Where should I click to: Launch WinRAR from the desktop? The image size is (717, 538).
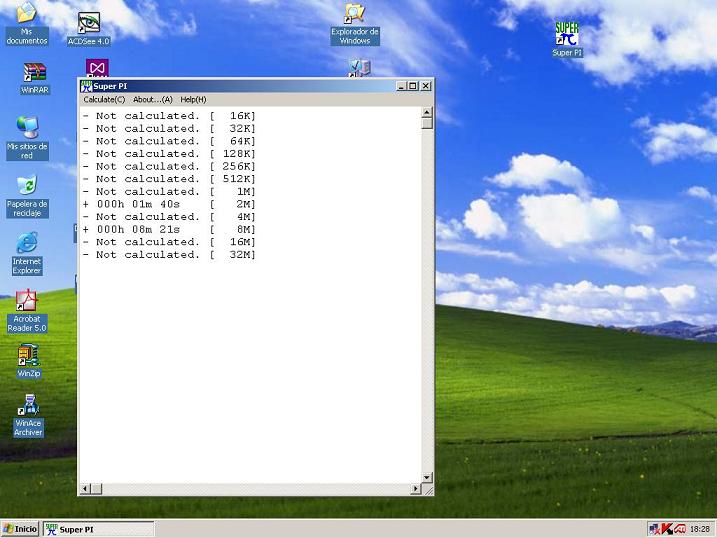(35, 74)
